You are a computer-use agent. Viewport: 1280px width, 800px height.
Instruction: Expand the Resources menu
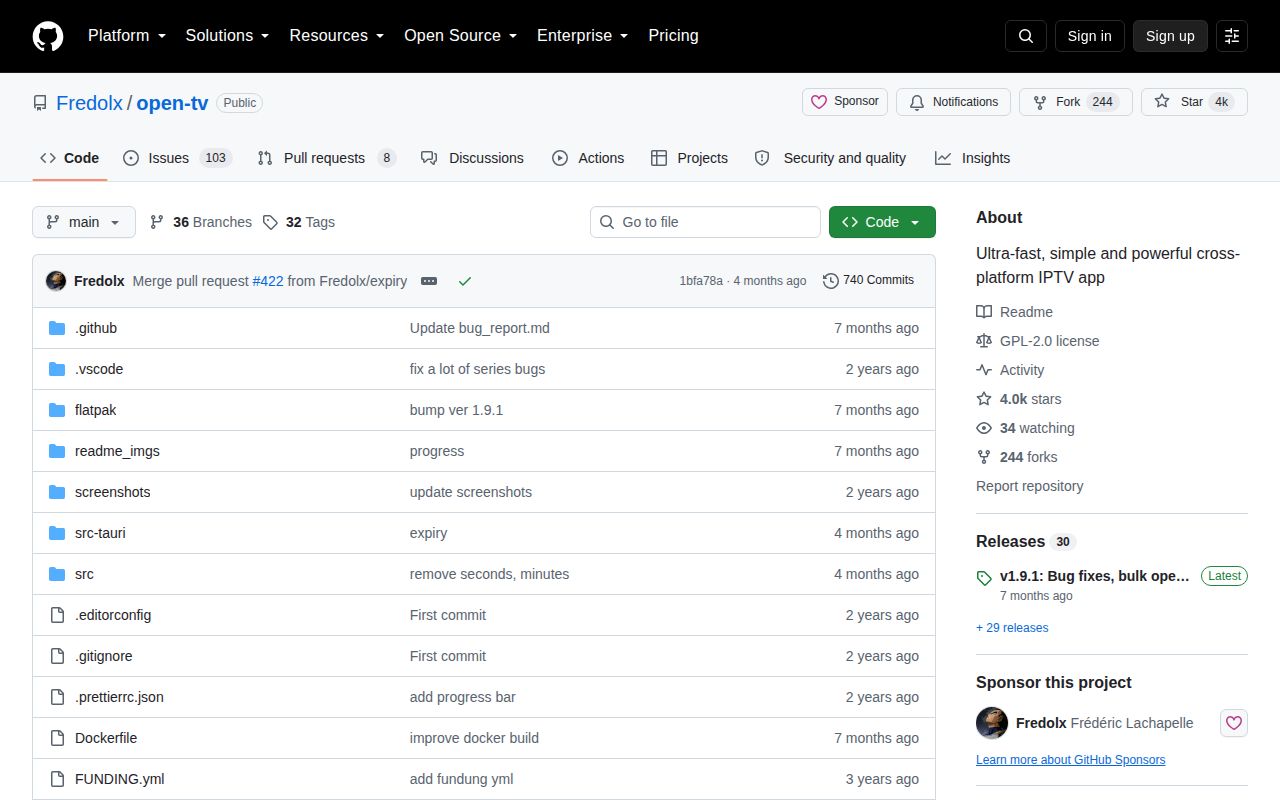click(337, 35)
